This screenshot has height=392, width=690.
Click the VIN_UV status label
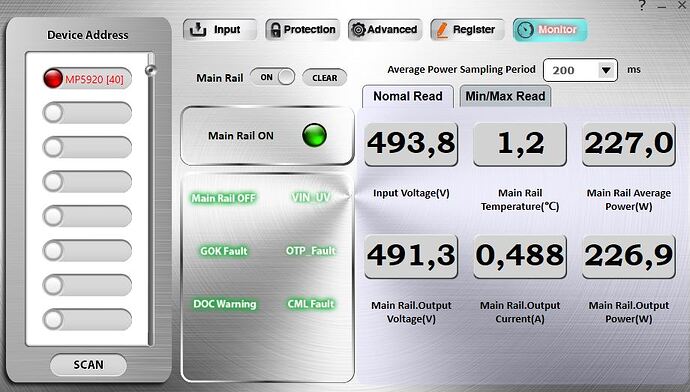[311, 198]
